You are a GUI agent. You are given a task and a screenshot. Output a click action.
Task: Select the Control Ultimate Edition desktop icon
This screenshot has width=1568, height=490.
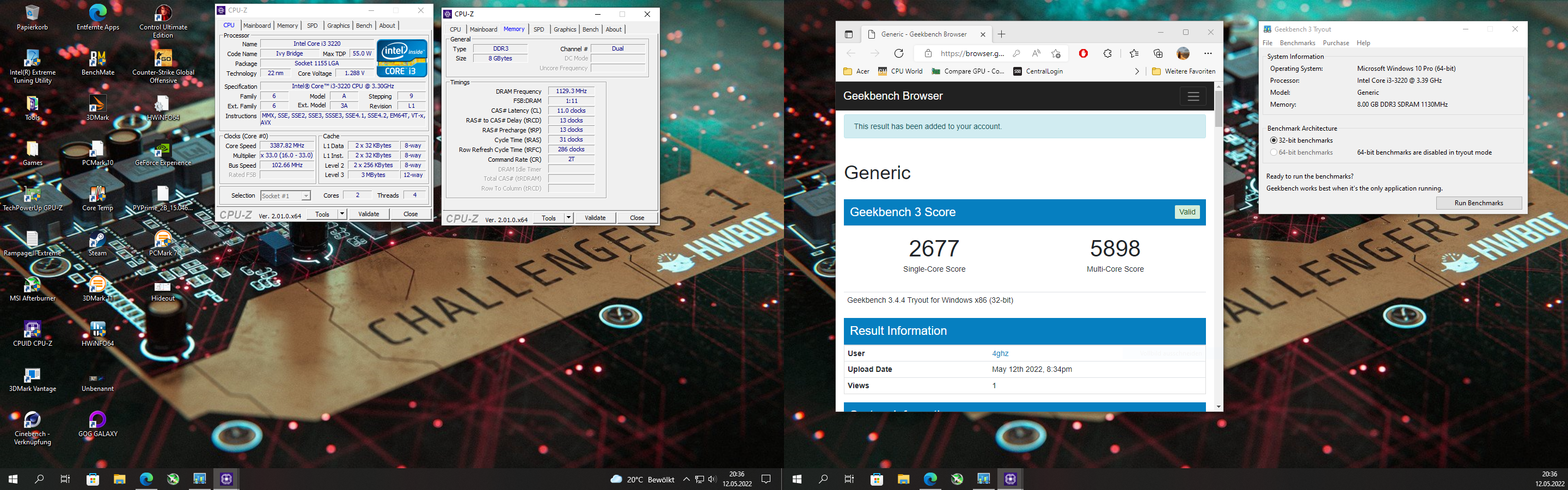point(163,21)
